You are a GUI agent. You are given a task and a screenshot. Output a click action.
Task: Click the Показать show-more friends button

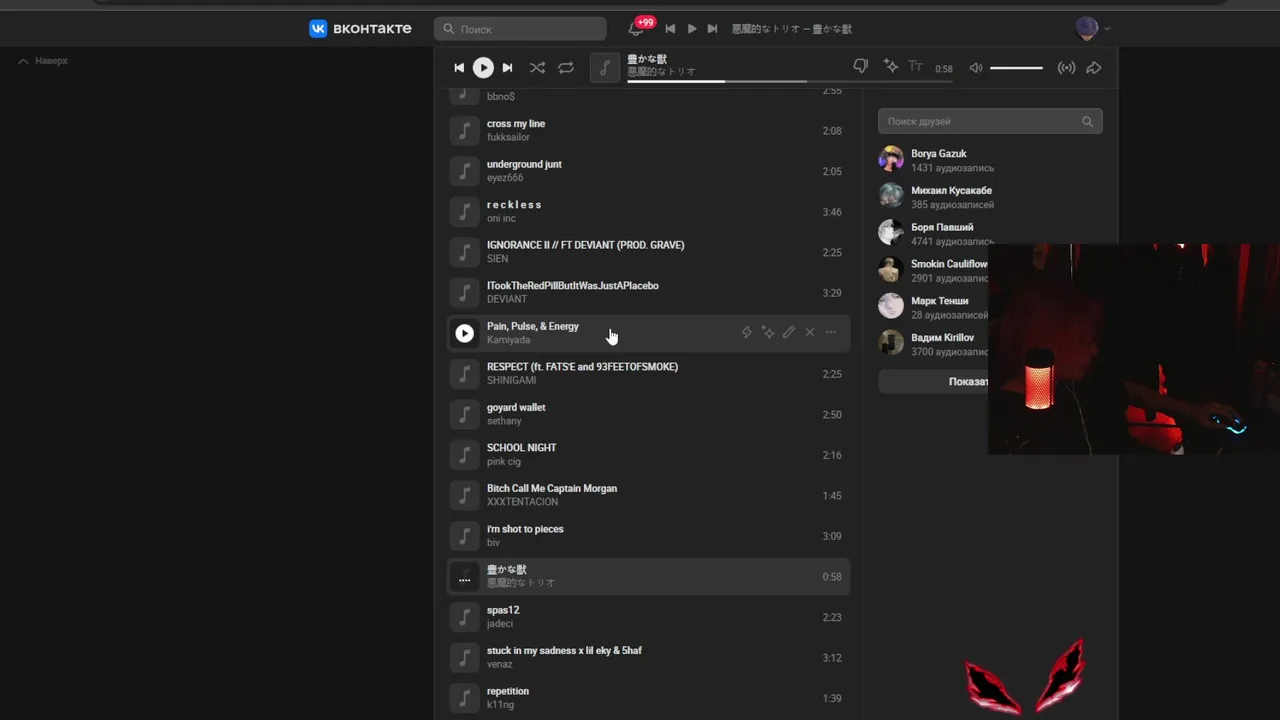[933, 381]
